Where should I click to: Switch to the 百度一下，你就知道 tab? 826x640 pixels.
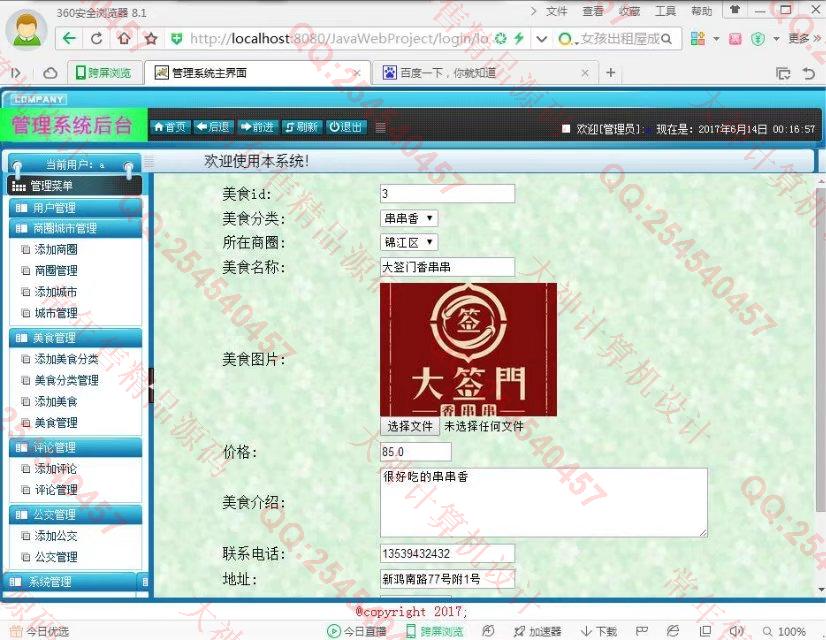pos(484,73)
